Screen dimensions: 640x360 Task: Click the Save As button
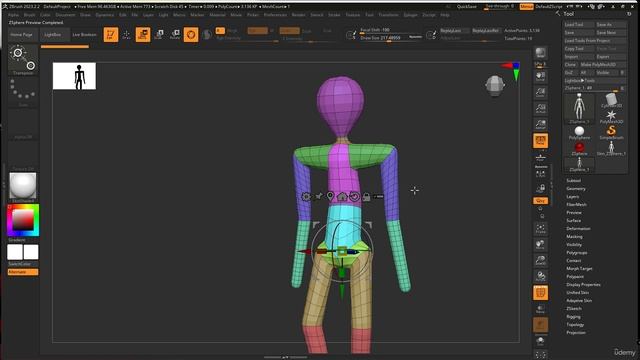click(611, 24)
